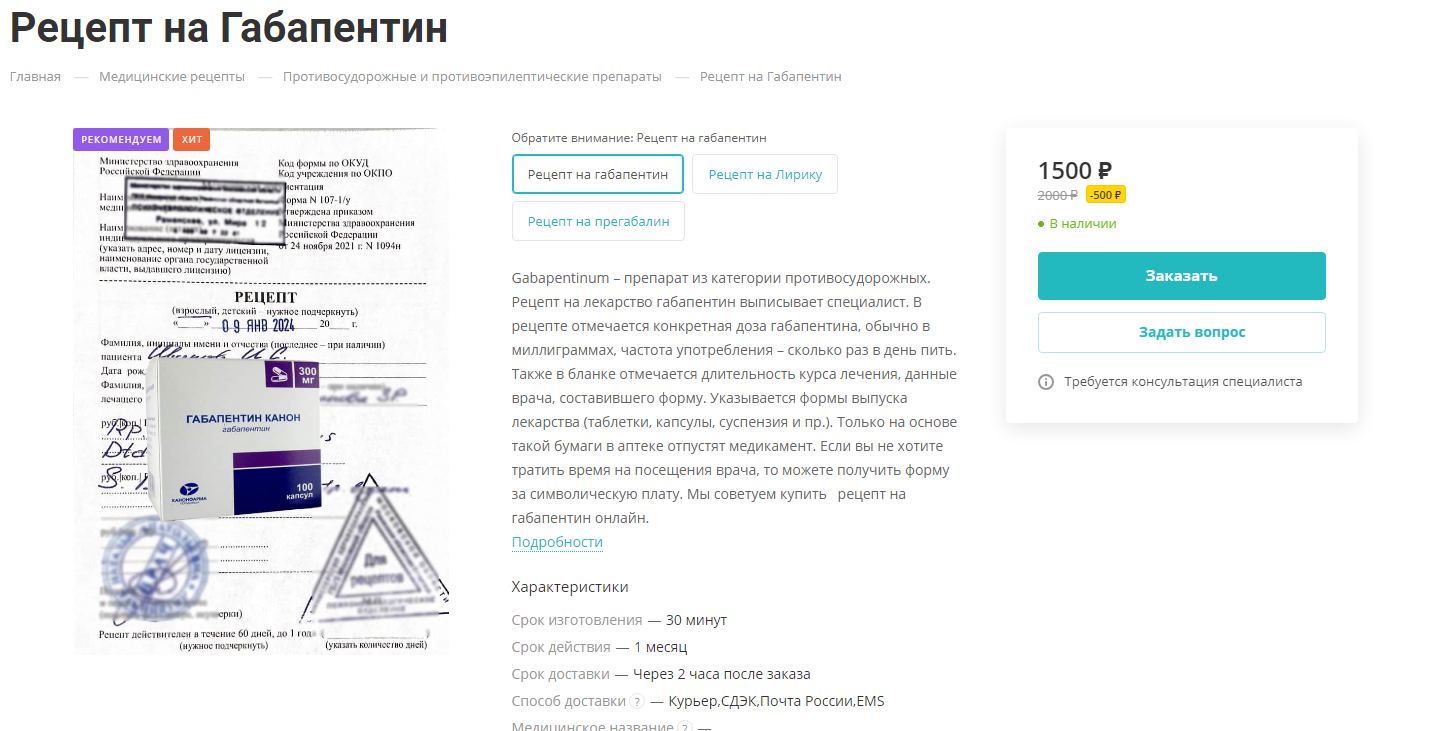This screenshot has width=1439, height=731.
Task: Click the crossed-out old price "2000 ₽"
Action: pyautogui.click(x=1058, y=195)
